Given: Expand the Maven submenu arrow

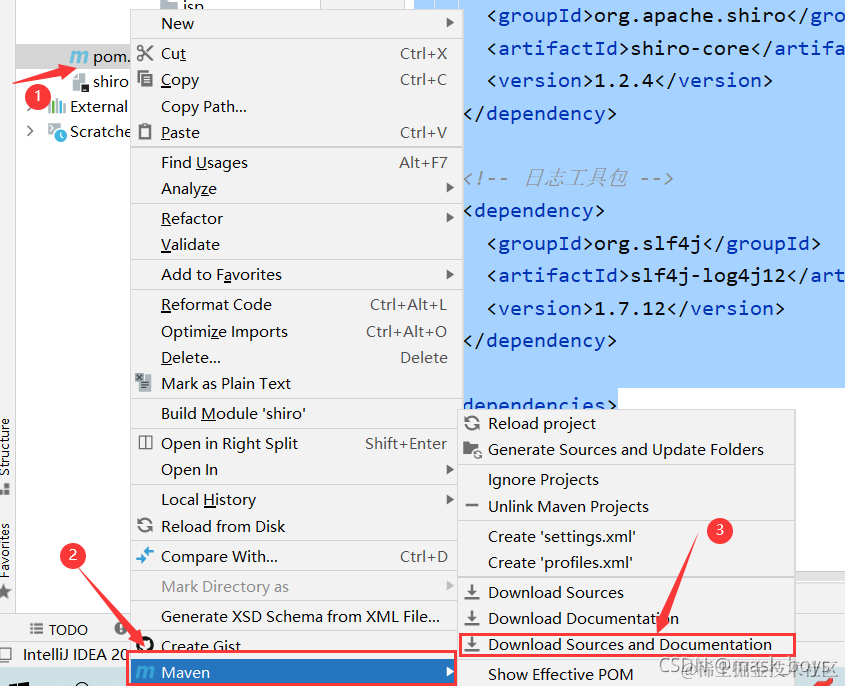Looking at the screenshot, I should click(x=450, y=672).
